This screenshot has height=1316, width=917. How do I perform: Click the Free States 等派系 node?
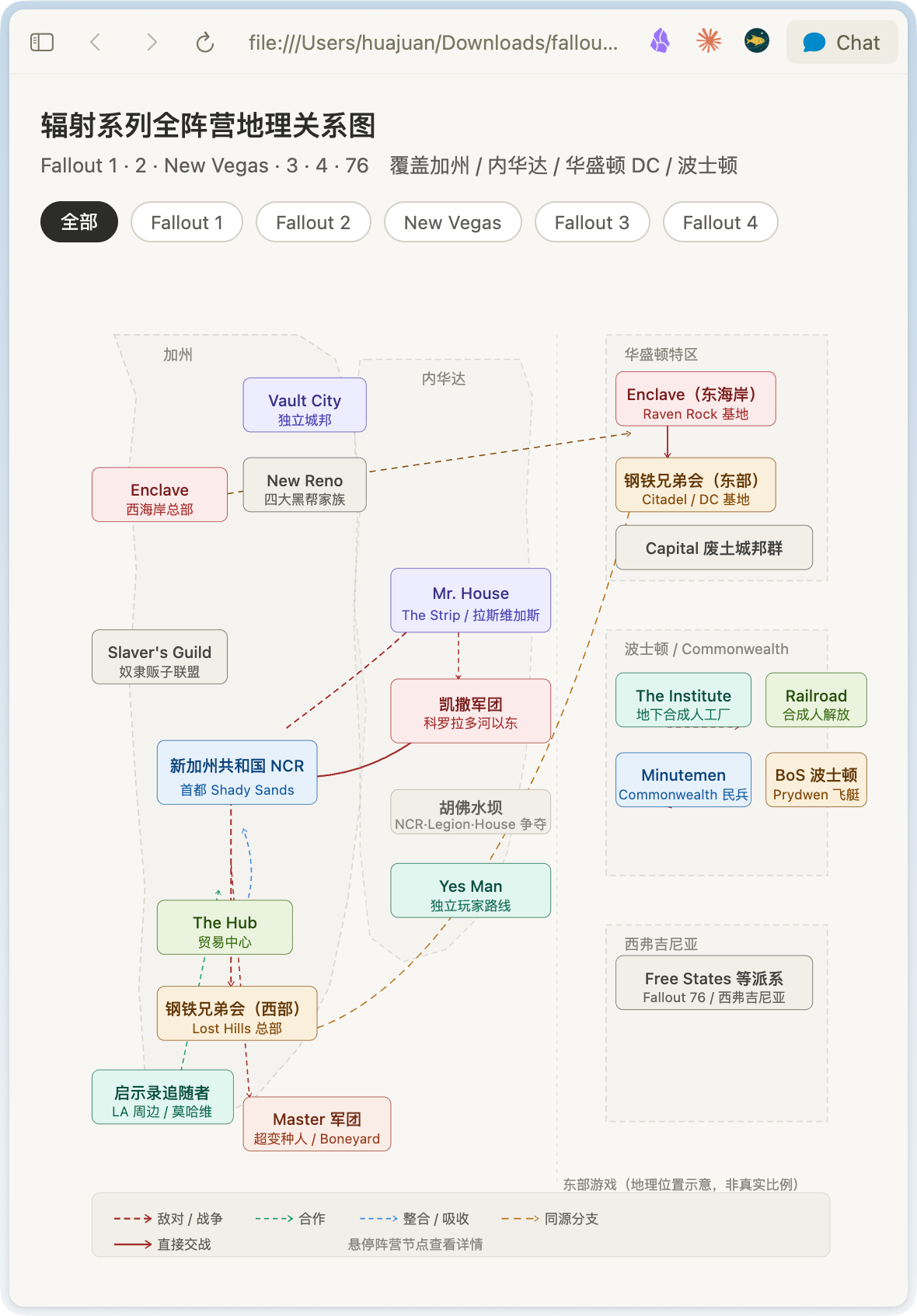pos(713,984)
